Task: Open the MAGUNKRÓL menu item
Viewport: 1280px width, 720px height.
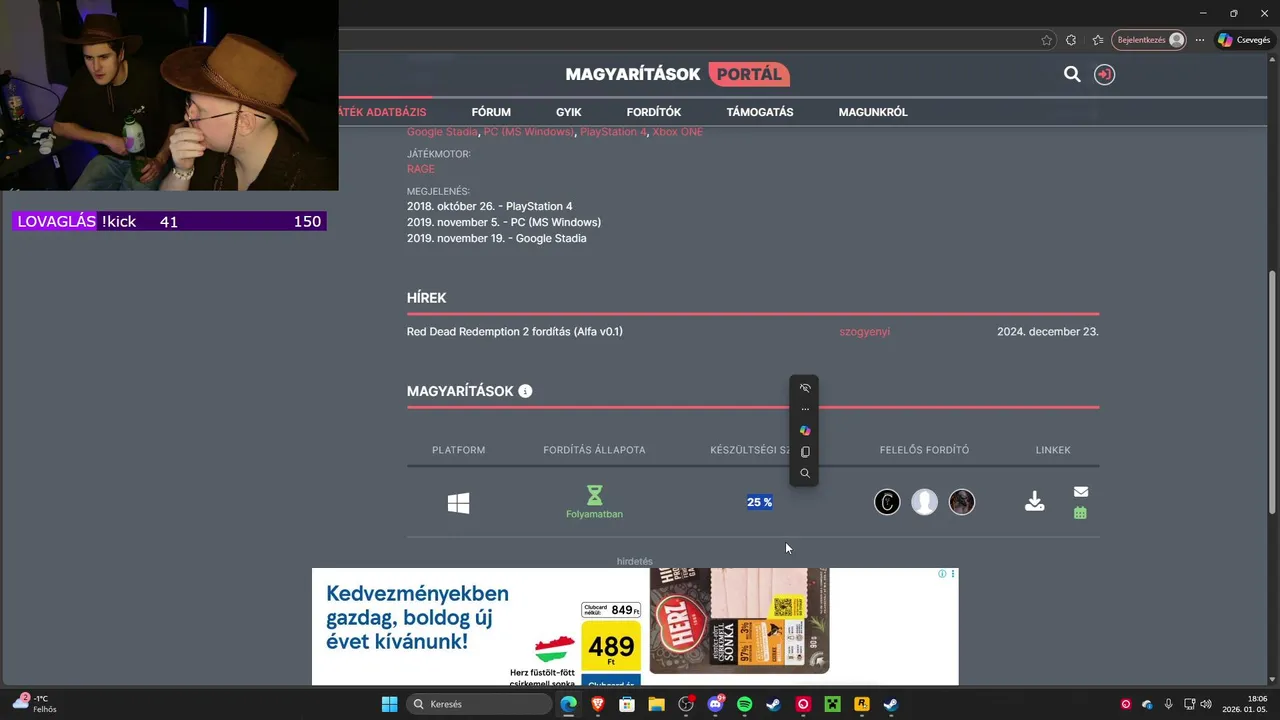Action: [873, 112]
